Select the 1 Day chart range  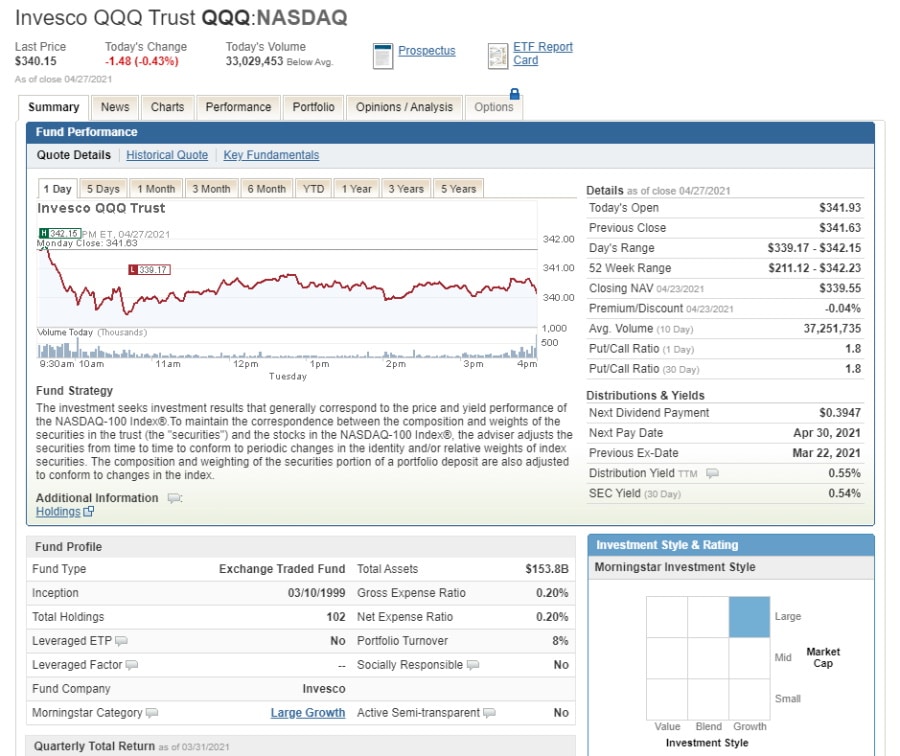pos(57,189)
